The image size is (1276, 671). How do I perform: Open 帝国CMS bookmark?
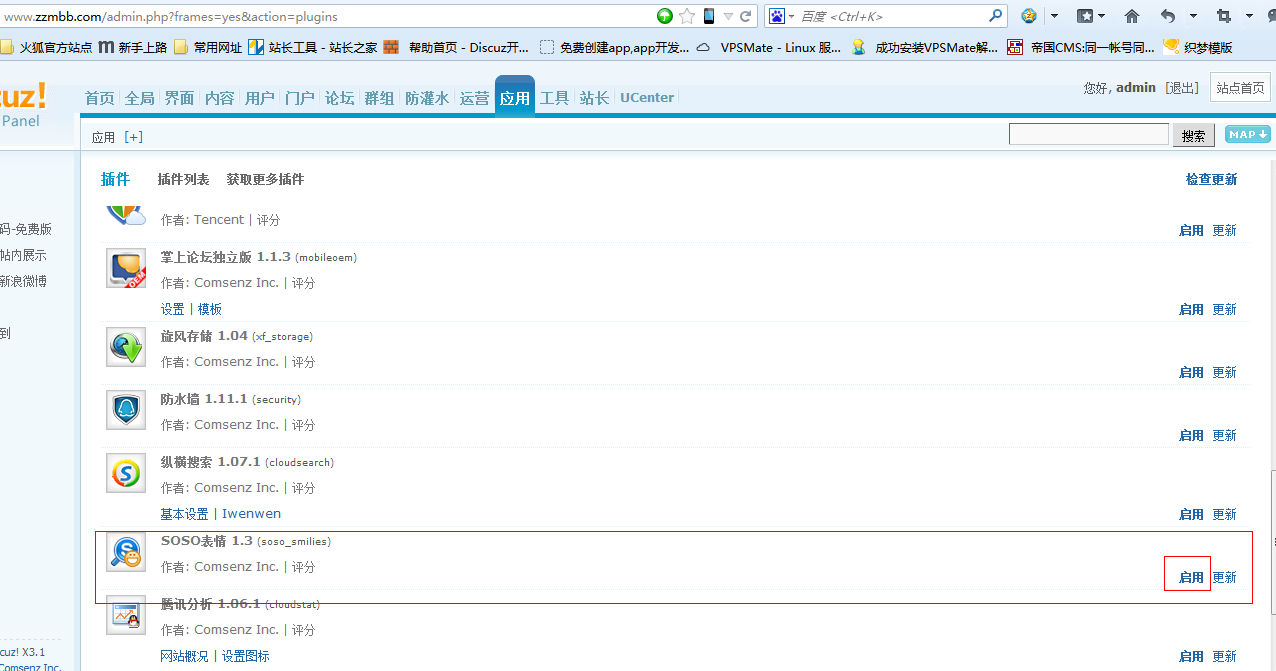click(1081, 47)
